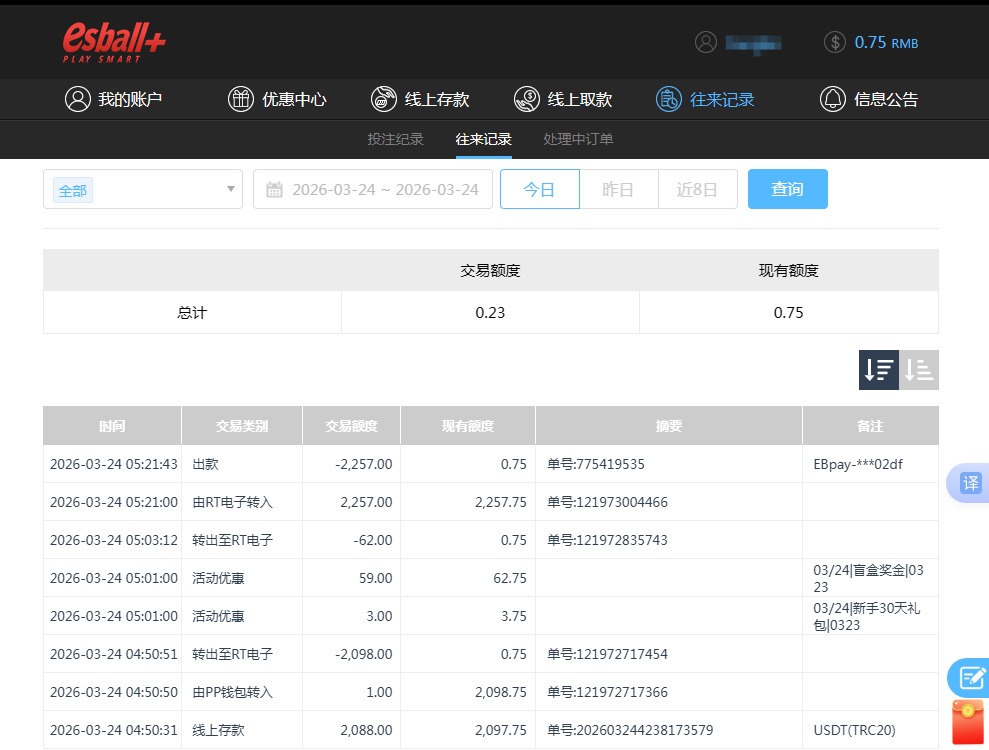Open the floating 译 translate button

[x=971, y=483]
